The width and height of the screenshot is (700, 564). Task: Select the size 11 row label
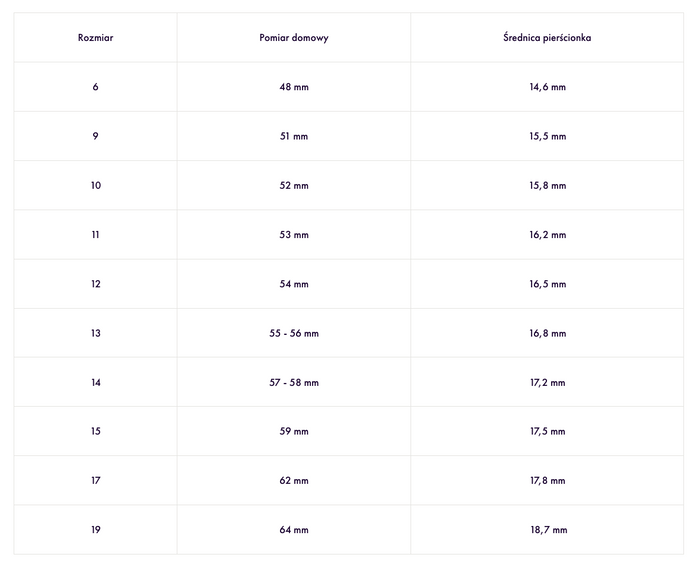[95, 235]
